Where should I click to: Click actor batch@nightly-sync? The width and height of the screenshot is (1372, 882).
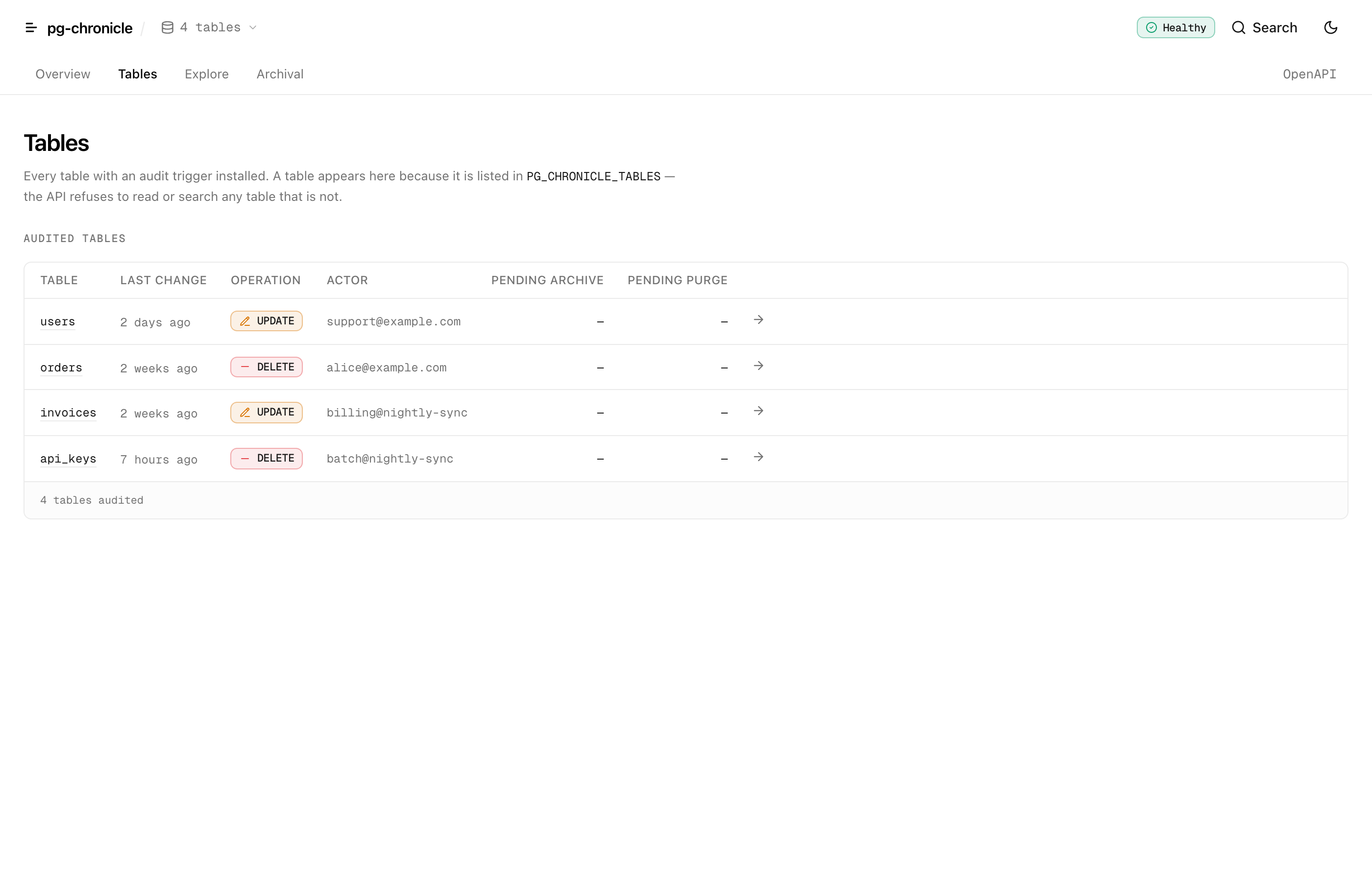pyautogui.click(x=390, y=459)
